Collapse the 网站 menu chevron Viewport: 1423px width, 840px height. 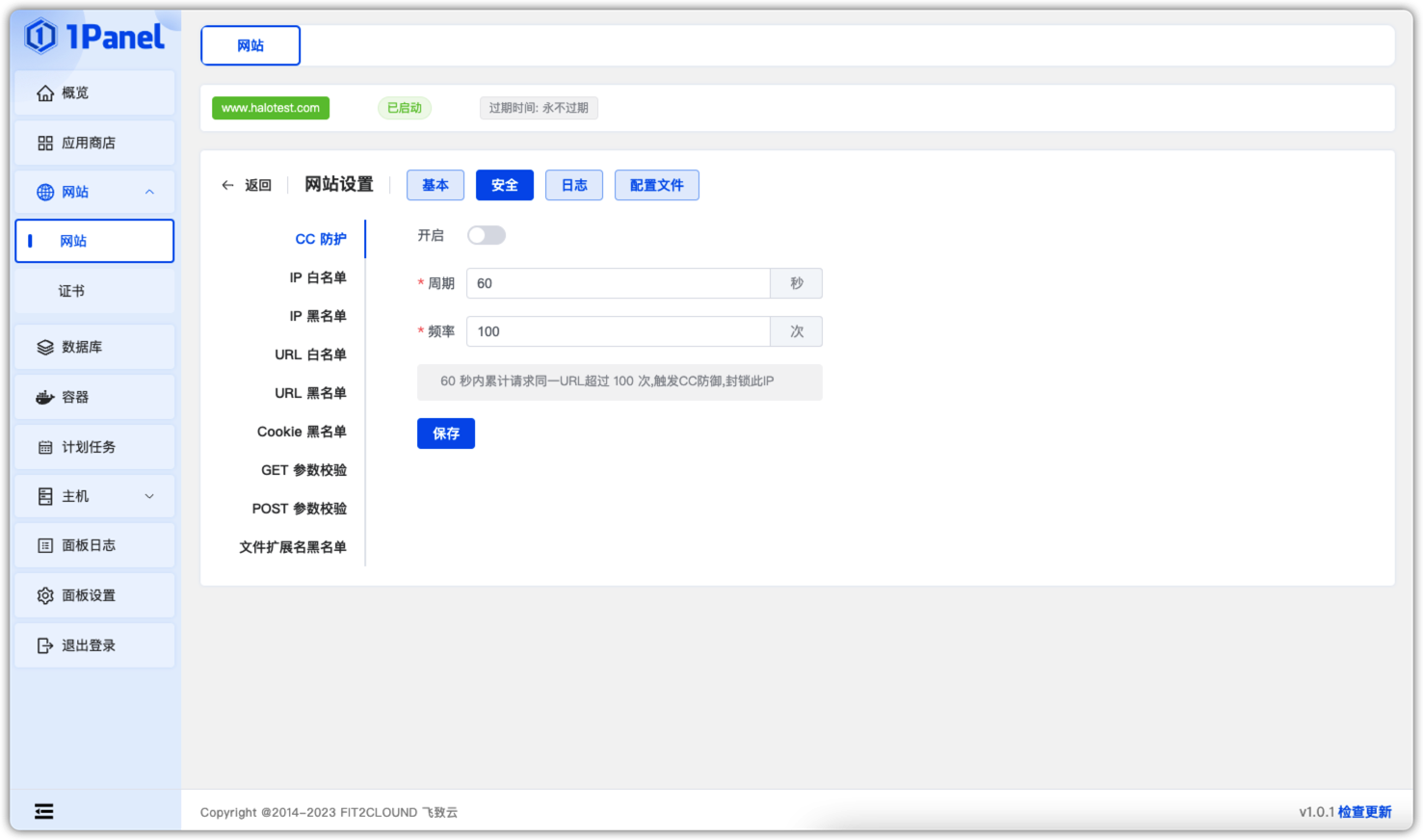pos(149,192)
